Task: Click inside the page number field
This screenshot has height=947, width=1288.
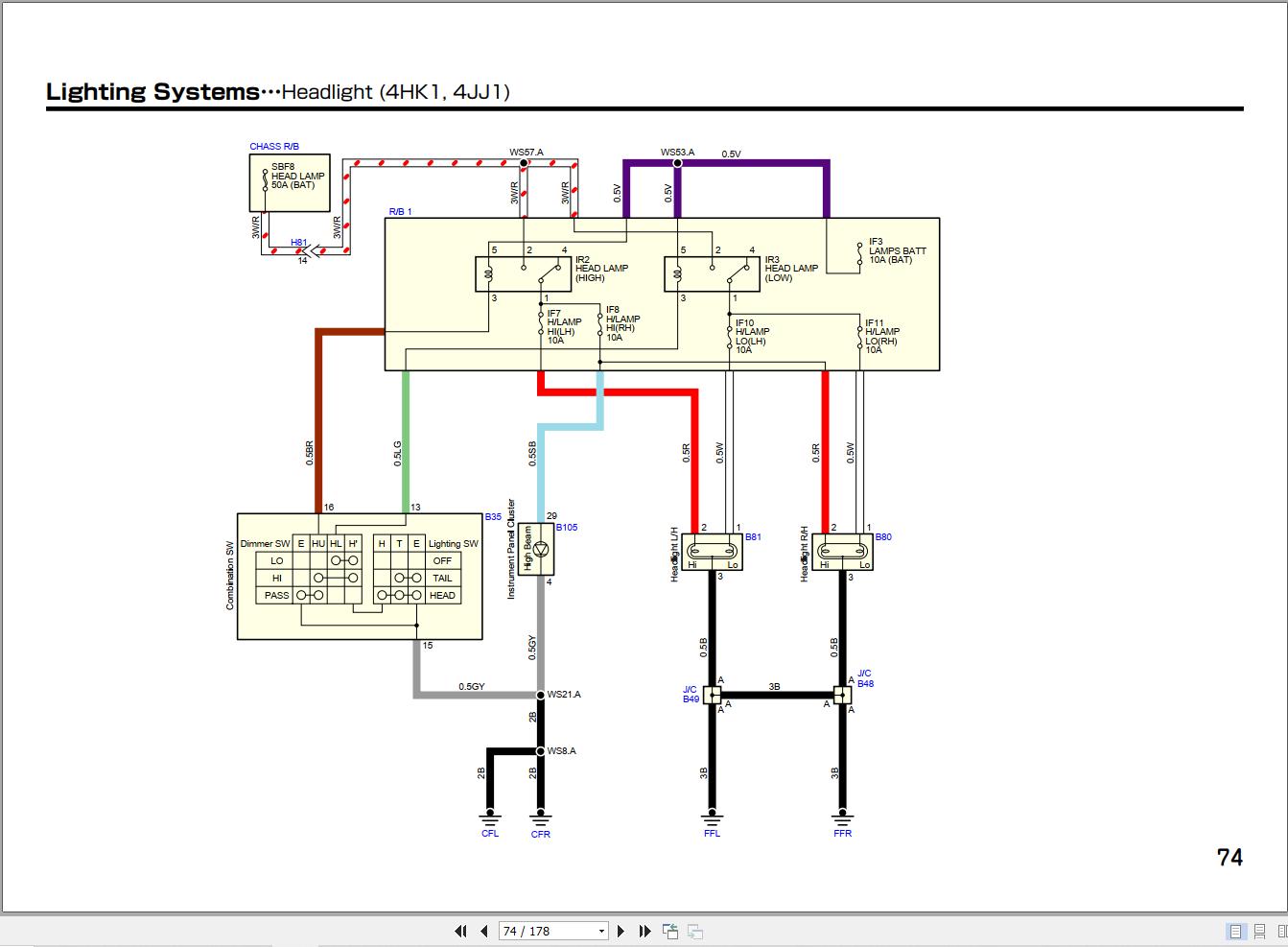Action: coord(537,930)
